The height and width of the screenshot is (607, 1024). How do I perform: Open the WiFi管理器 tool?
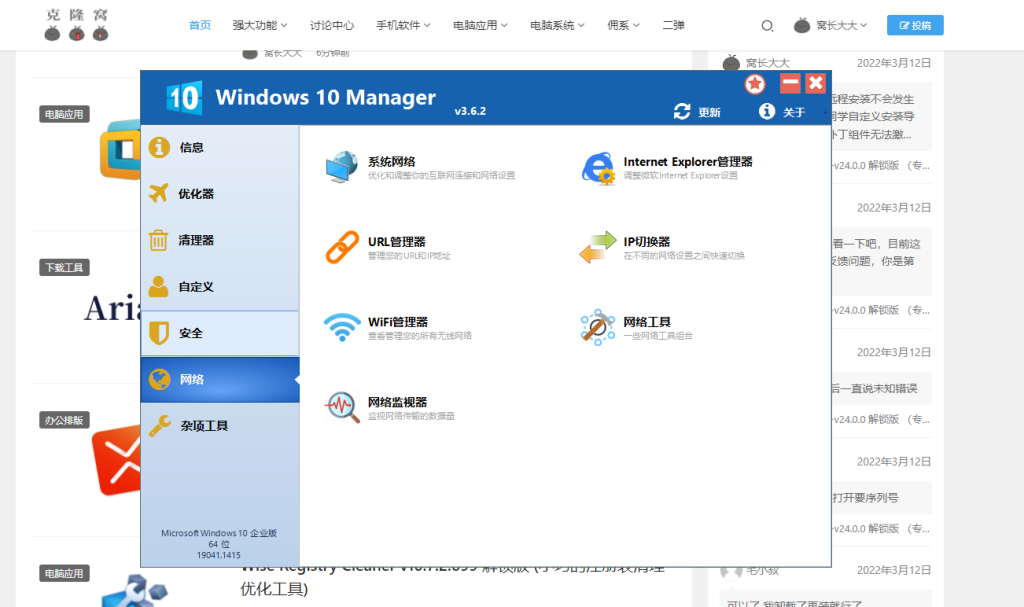point(398,328)
